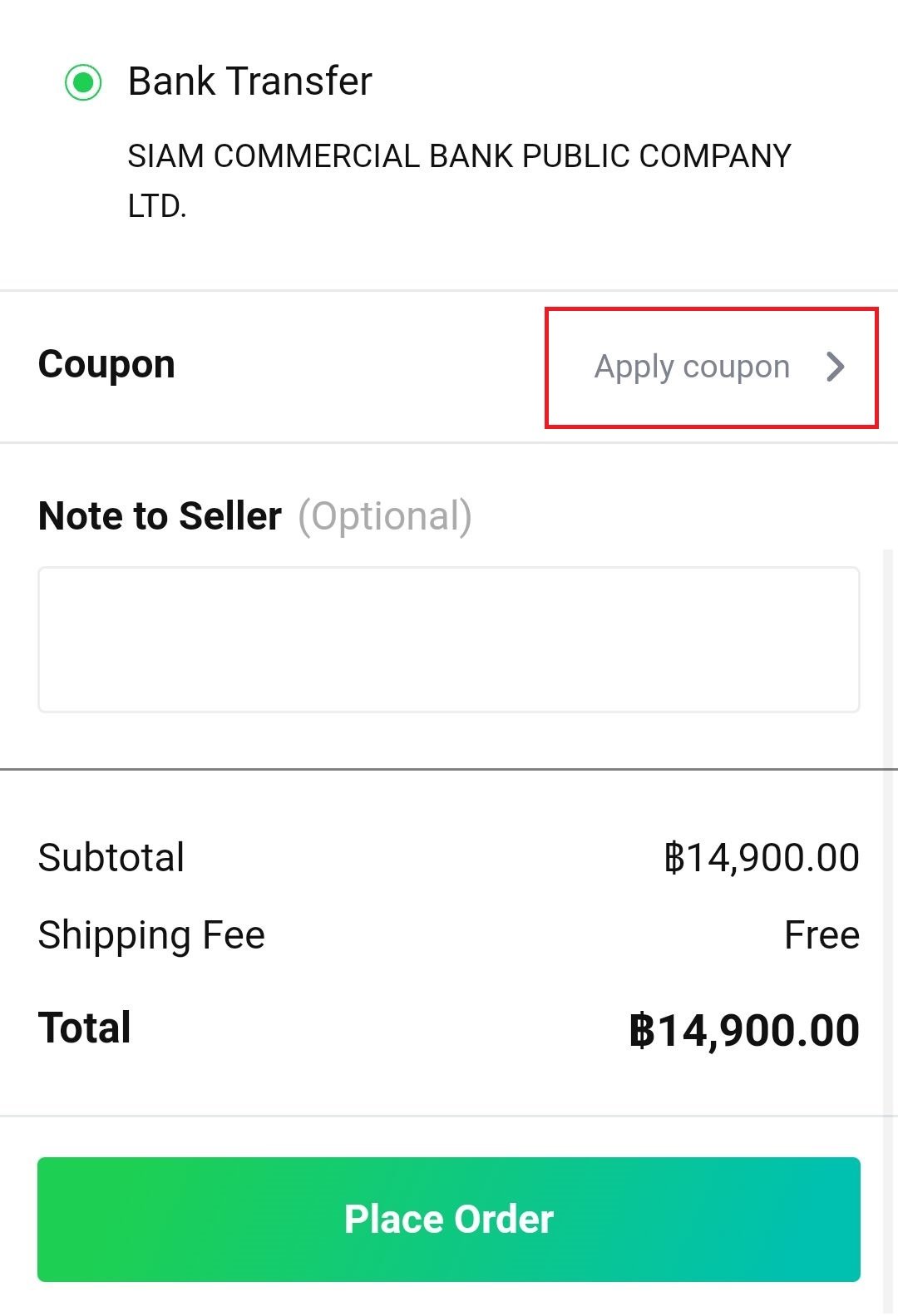This screenshot has height=1316, width=898.
Task: Tap the Shipping Fee label
Action: click(x=151, y=935)
